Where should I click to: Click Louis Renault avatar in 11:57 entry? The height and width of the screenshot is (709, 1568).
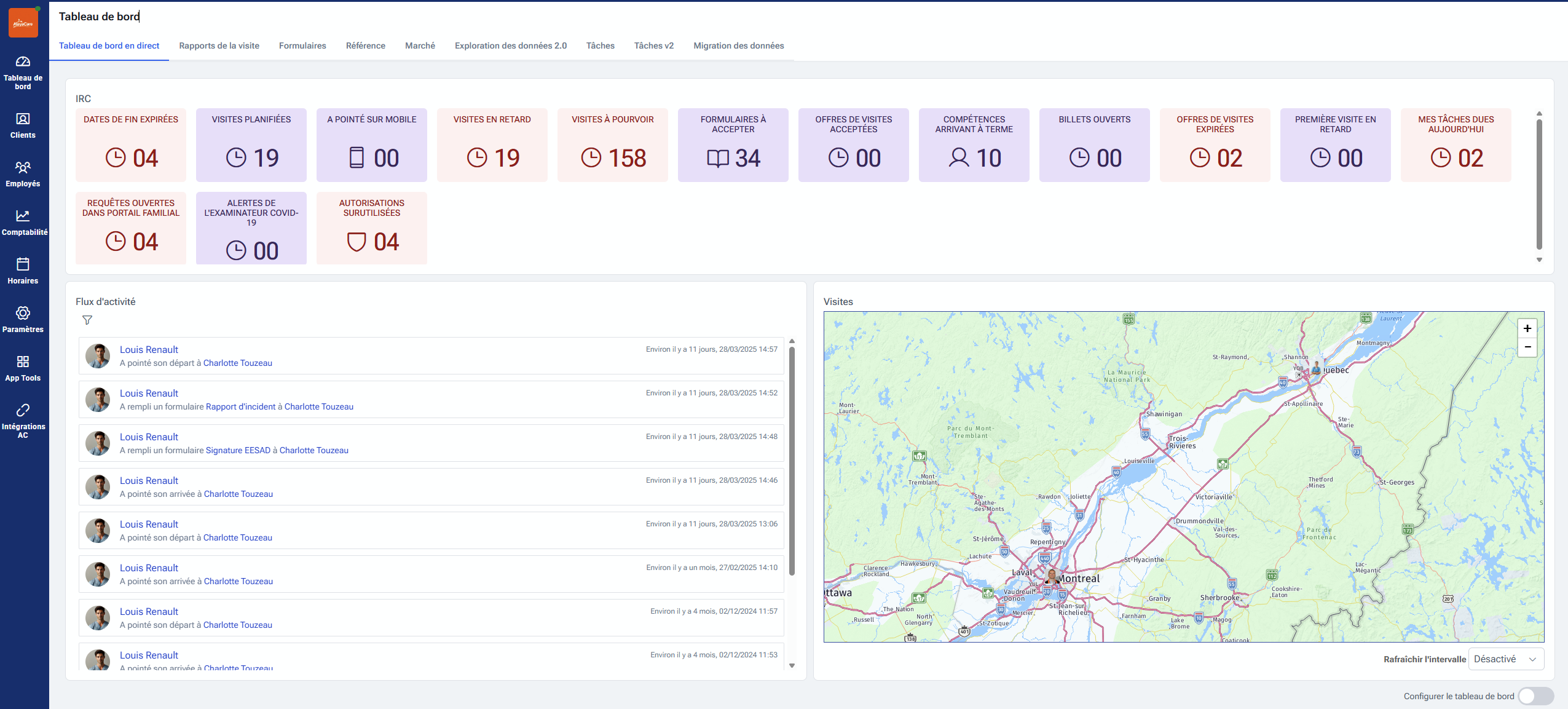[98, 618]
